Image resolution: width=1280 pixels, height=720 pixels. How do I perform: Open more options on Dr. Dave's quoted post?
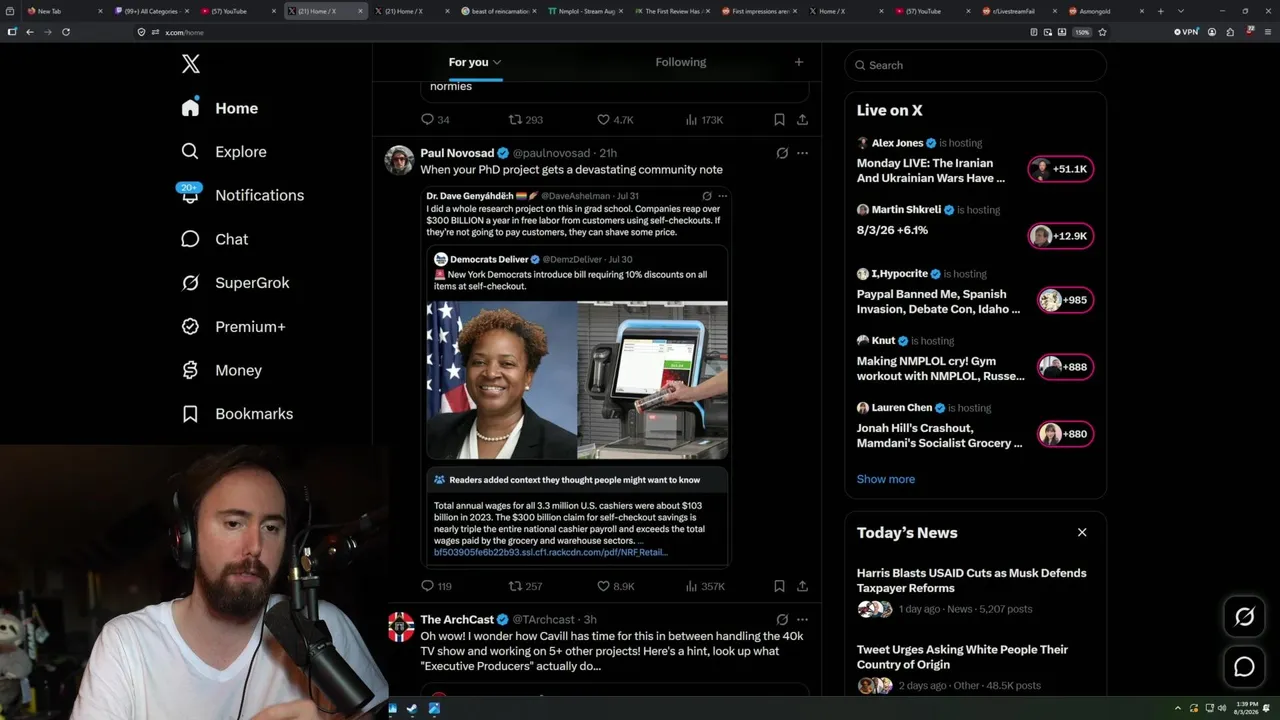pos(722,196)
